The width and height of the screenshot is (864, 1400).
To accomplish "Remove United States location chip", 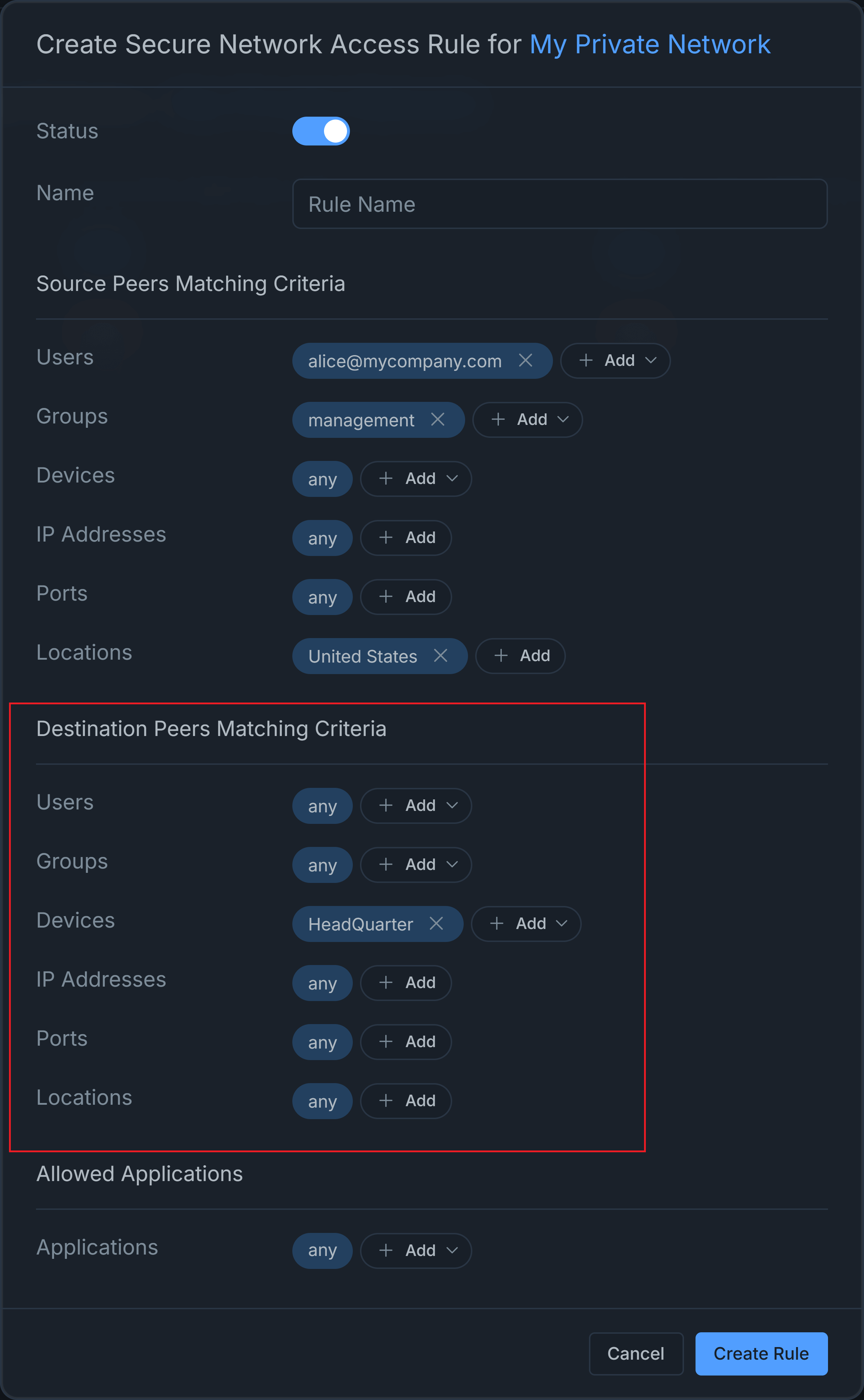I will coord(441,655).
